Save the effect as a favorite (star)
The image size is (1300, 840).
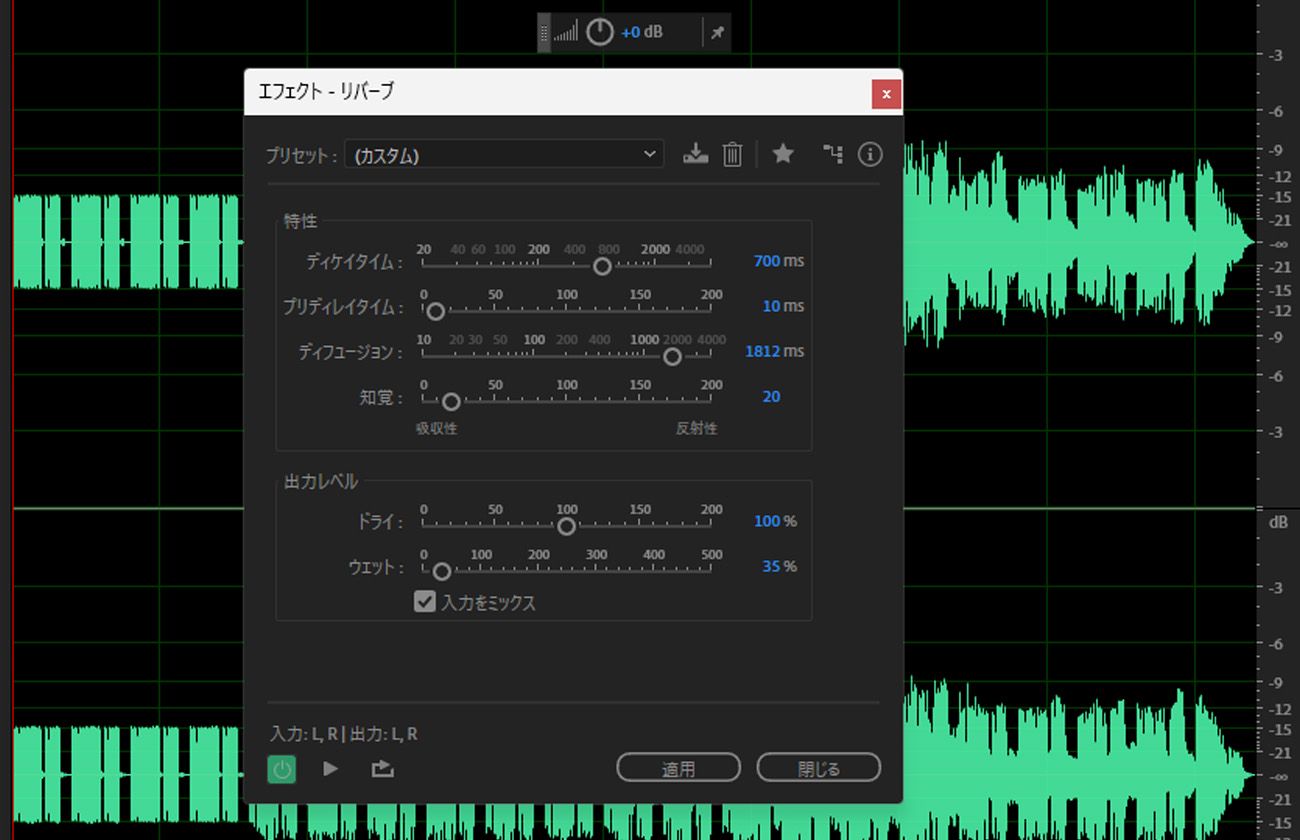pyautogui.click(x=783, y=153)
